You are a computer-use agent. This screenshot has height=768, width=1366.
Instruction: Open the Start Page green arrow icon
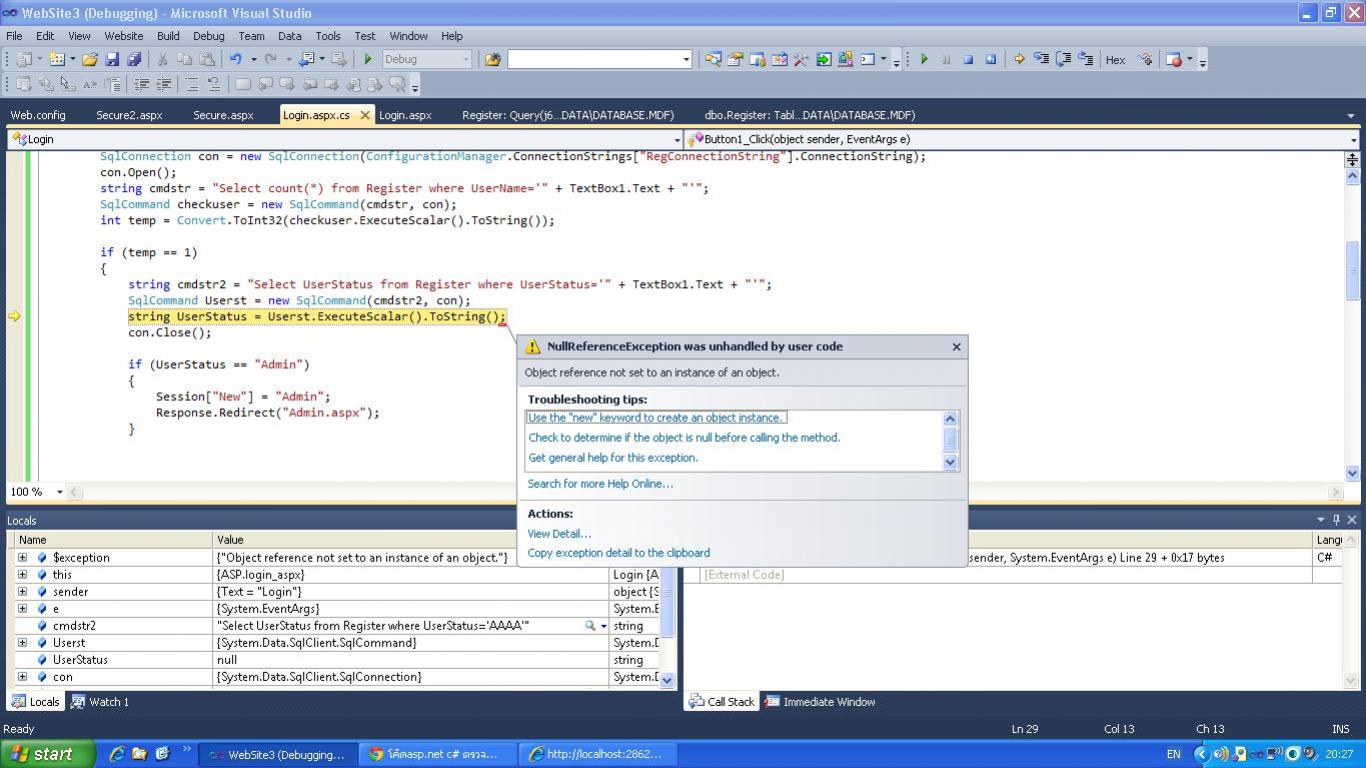(x=824, y=60)
